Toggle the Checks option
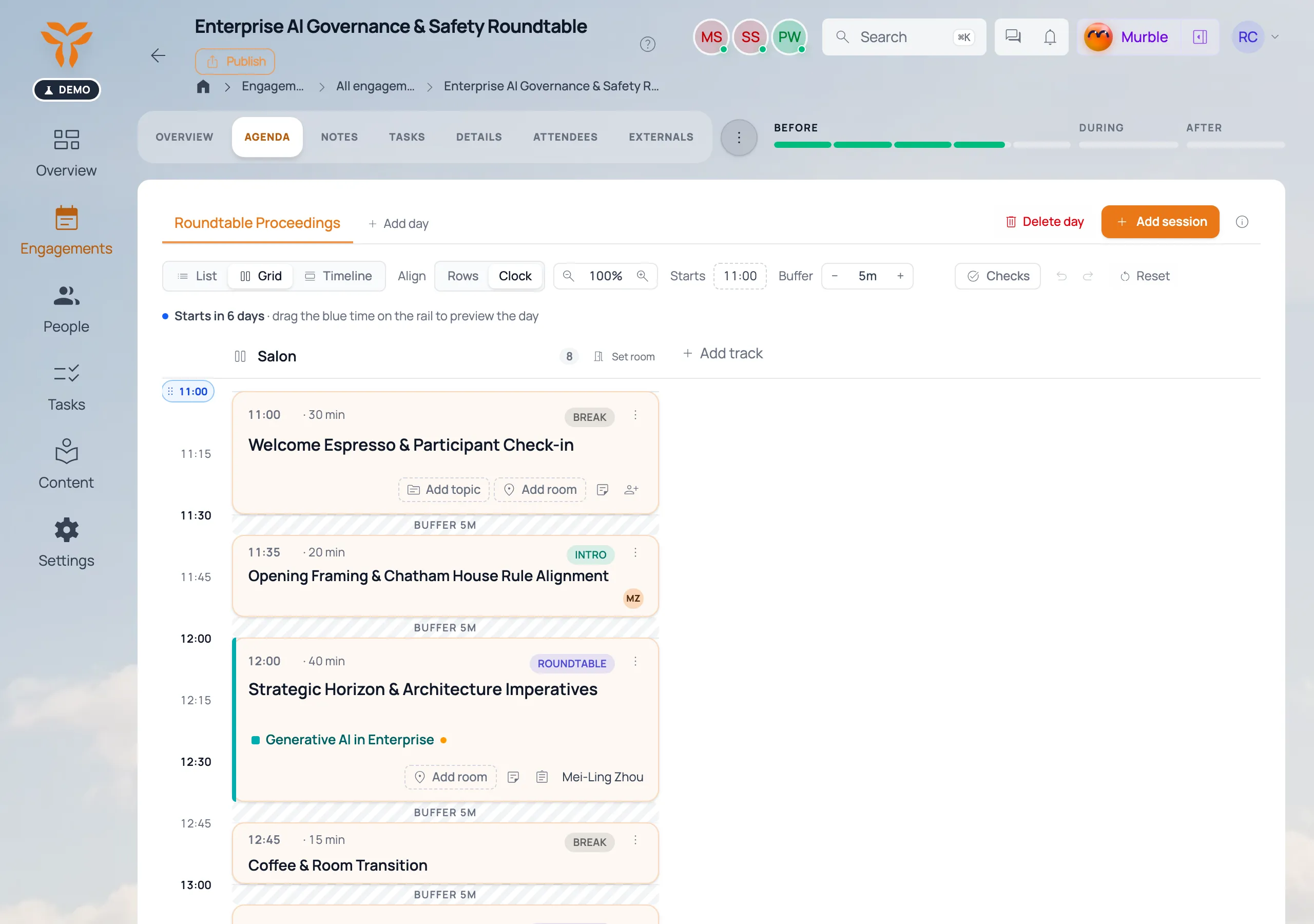The height and width of the screenshot is (924, 1314). click(x=997, y=276)
